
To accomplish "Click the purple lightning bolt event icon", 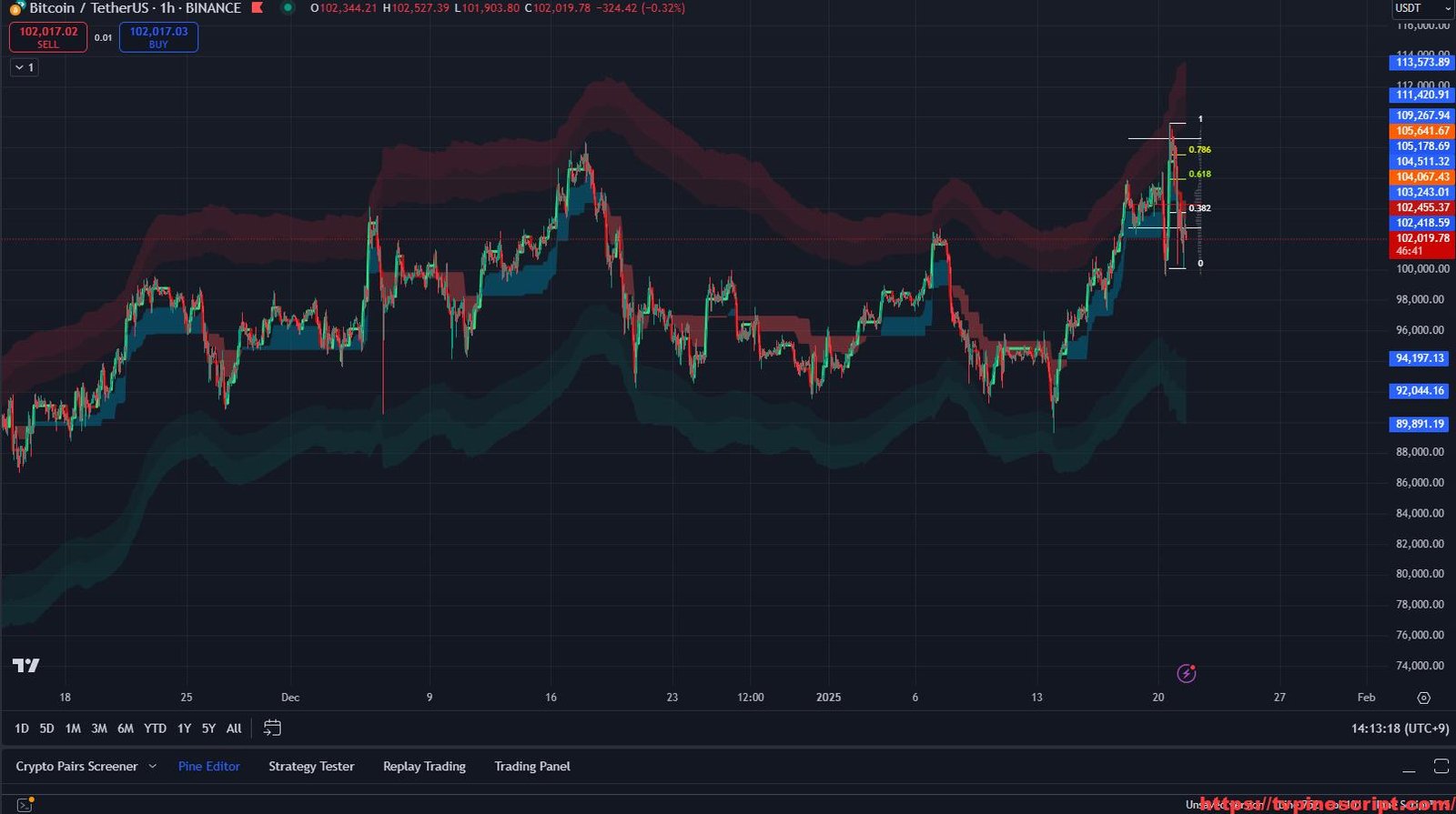I will pos(1187,673).
